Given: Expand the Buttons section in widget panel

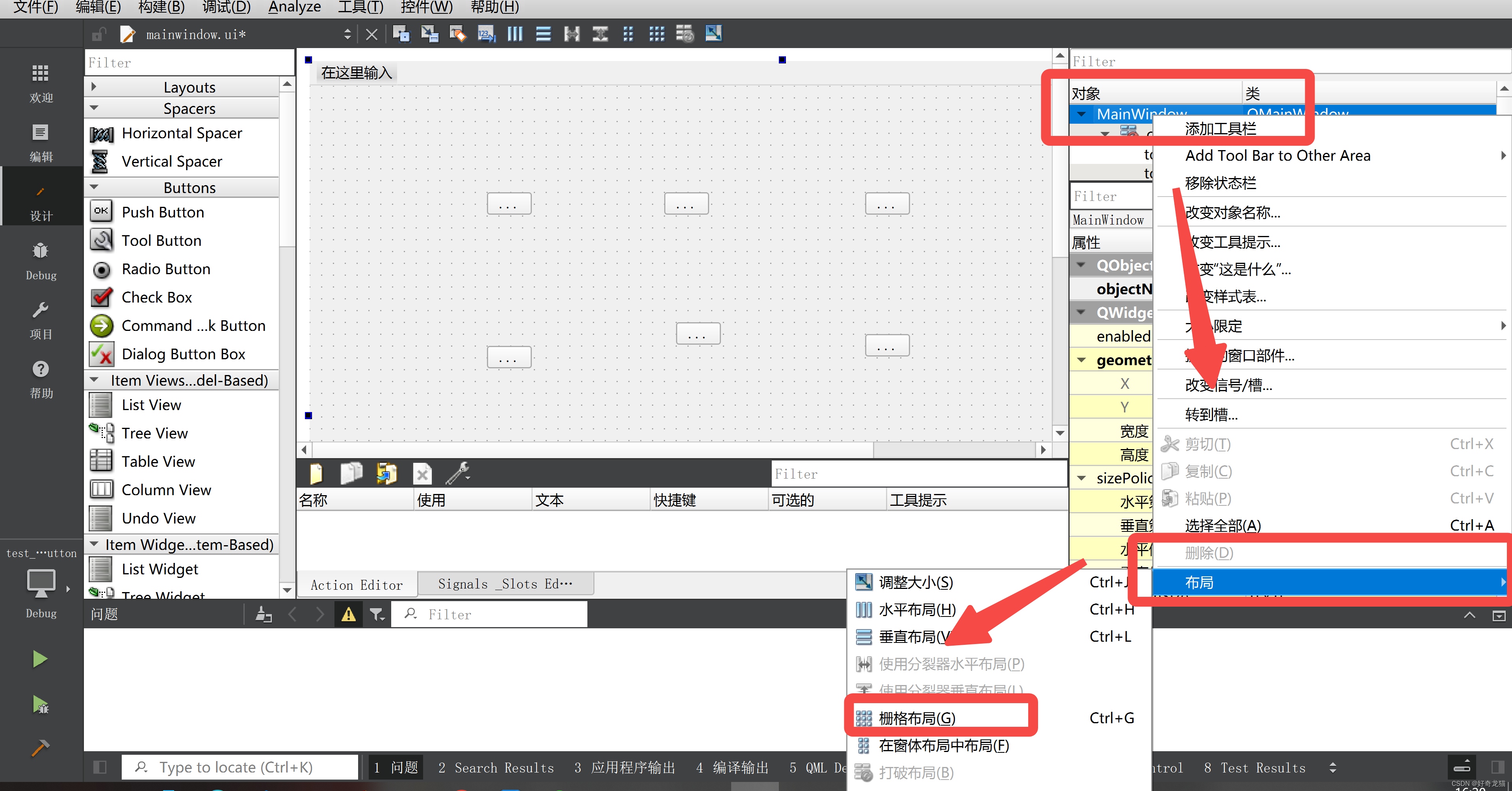Looking at the screenshot, I should [x=189, y=188].
